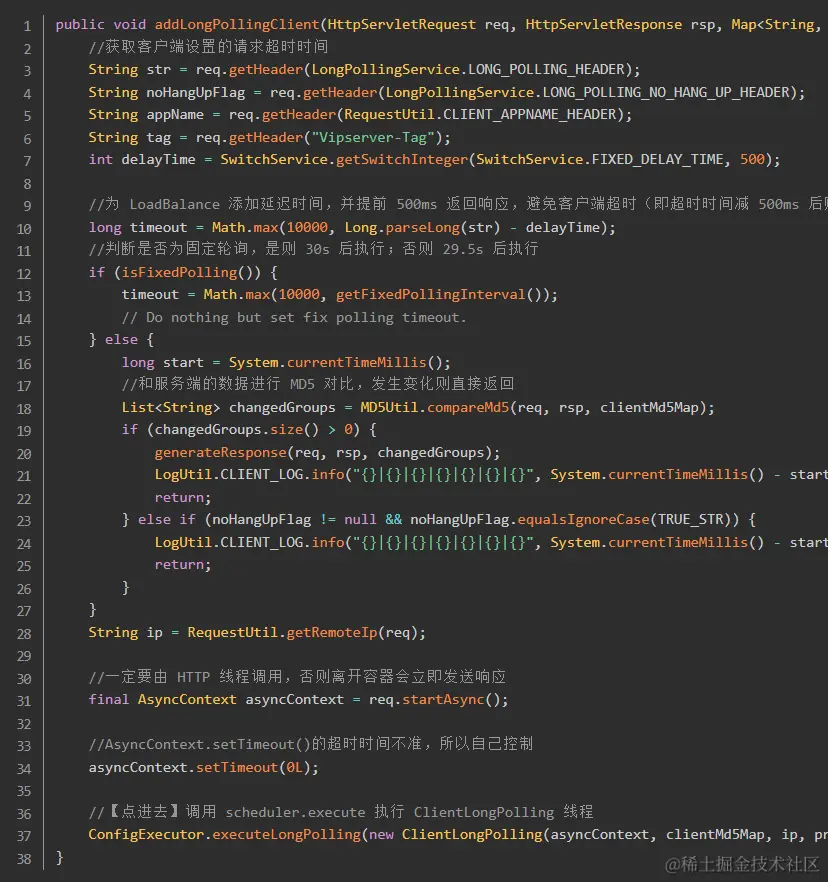The image size is (828, 882).
Task: Click line number 37 in the gutter
Action: 24,836
